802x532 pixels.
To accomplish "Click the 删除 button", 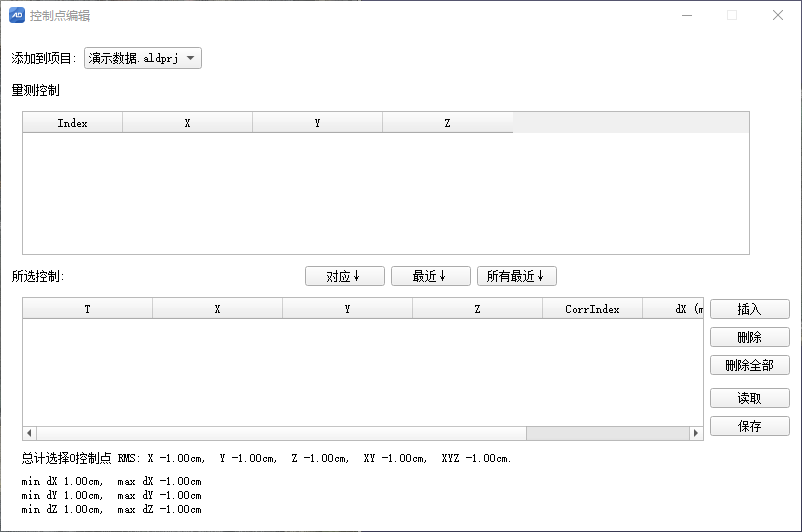I will (x=750, y=337).
